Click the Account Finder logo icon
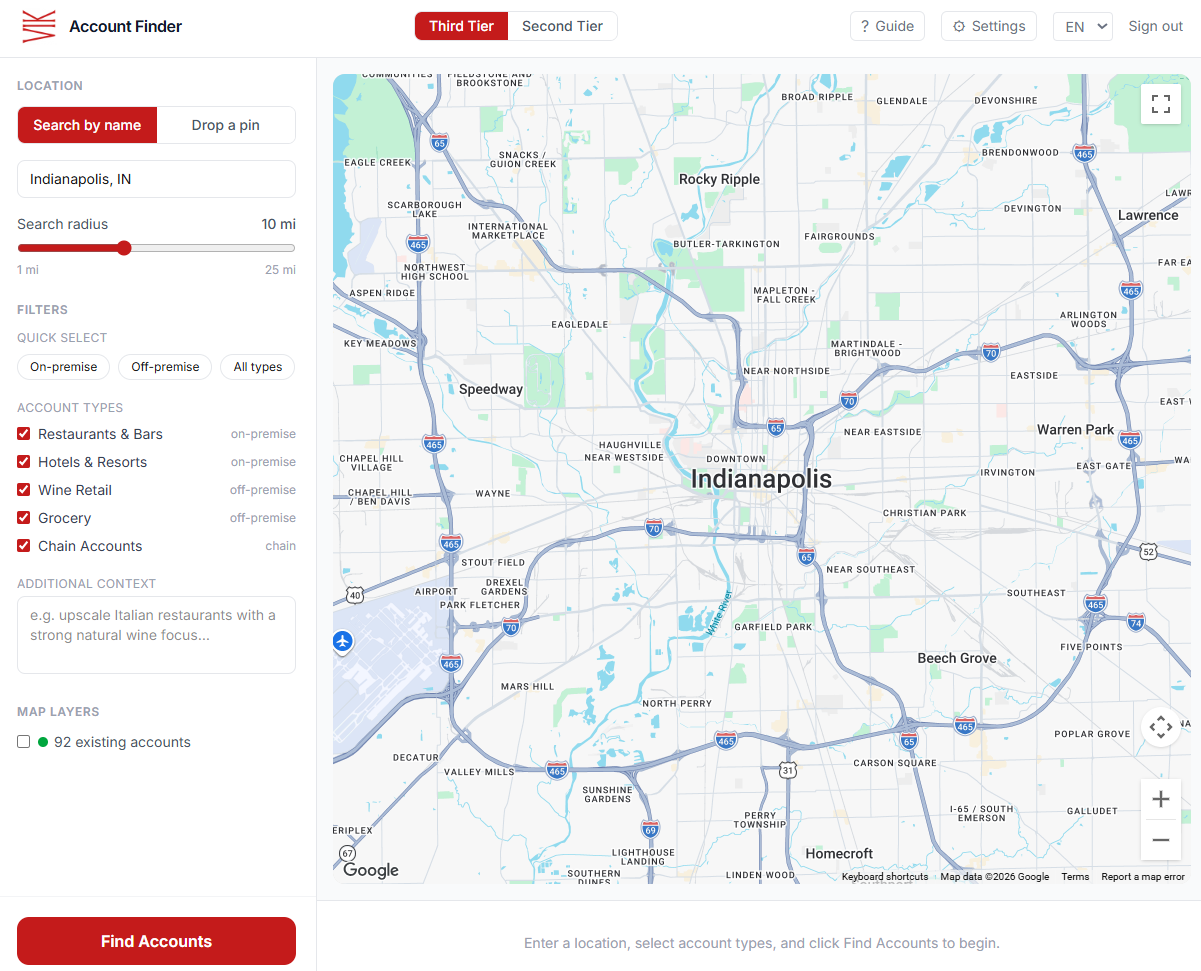 [39, 26]
